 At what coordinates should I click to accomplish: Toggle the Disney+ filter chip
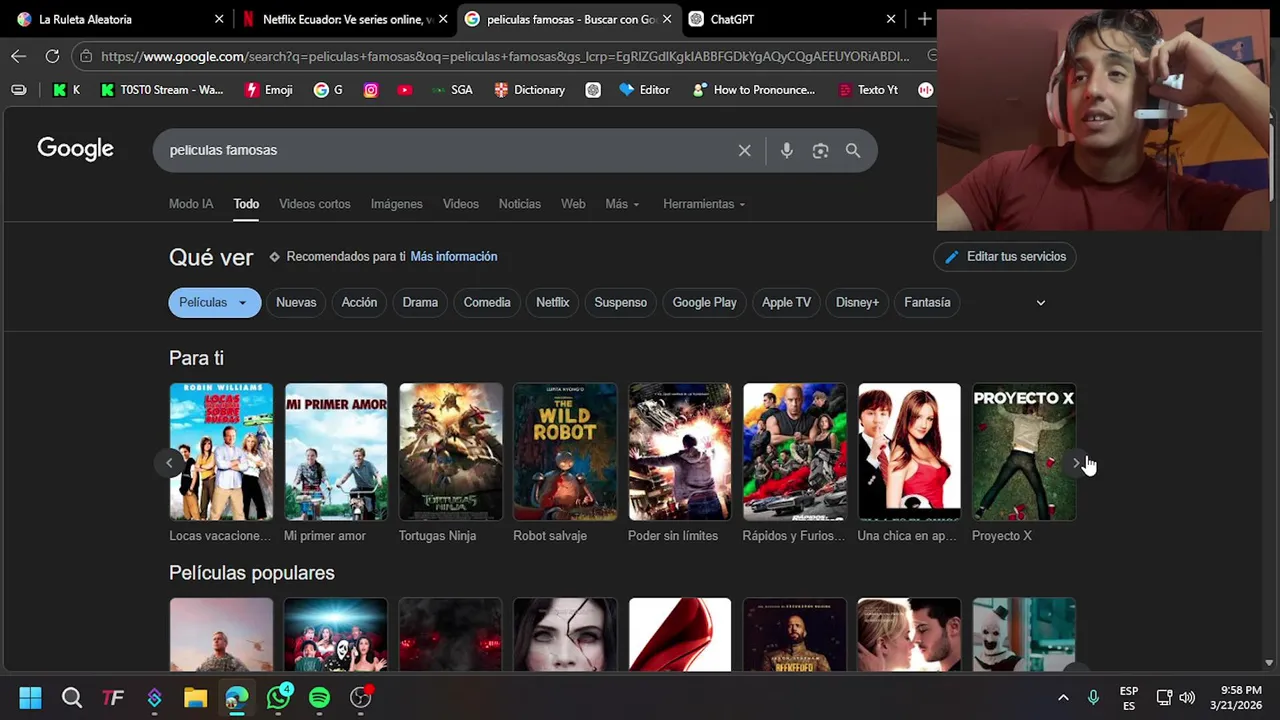tap(857, 302)
